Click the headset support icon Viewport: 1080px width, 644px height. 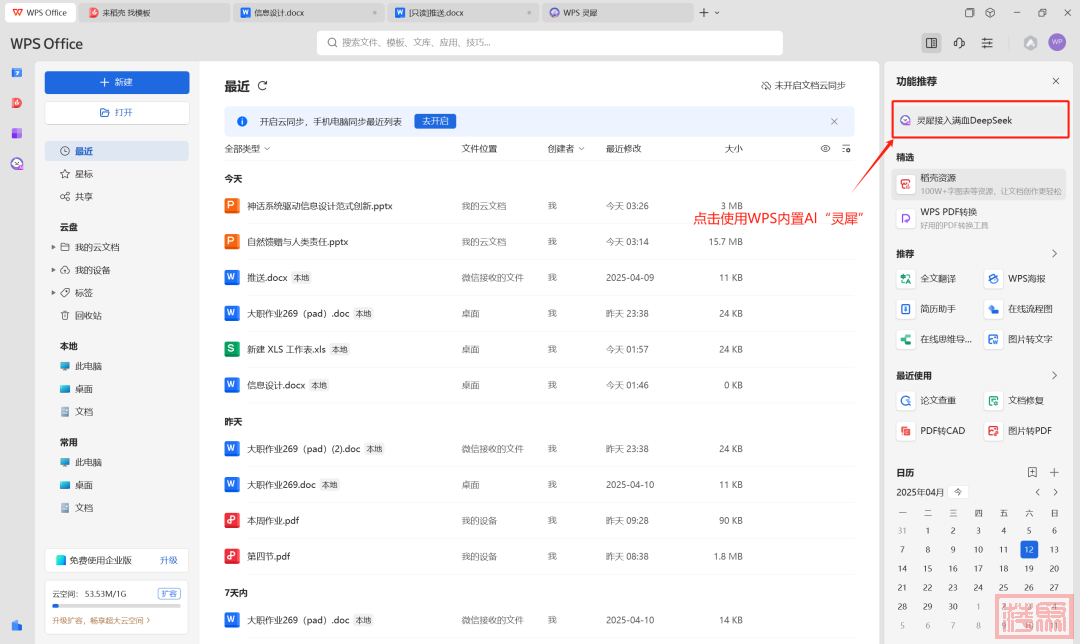tap(959, 43)
